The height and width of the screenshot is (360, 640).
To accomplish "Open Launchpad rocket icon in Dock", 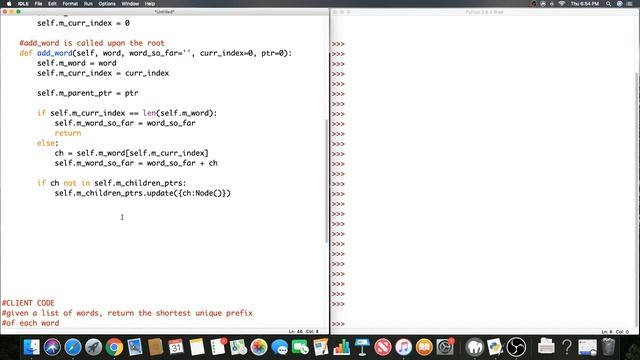I will tap(93, 347).
